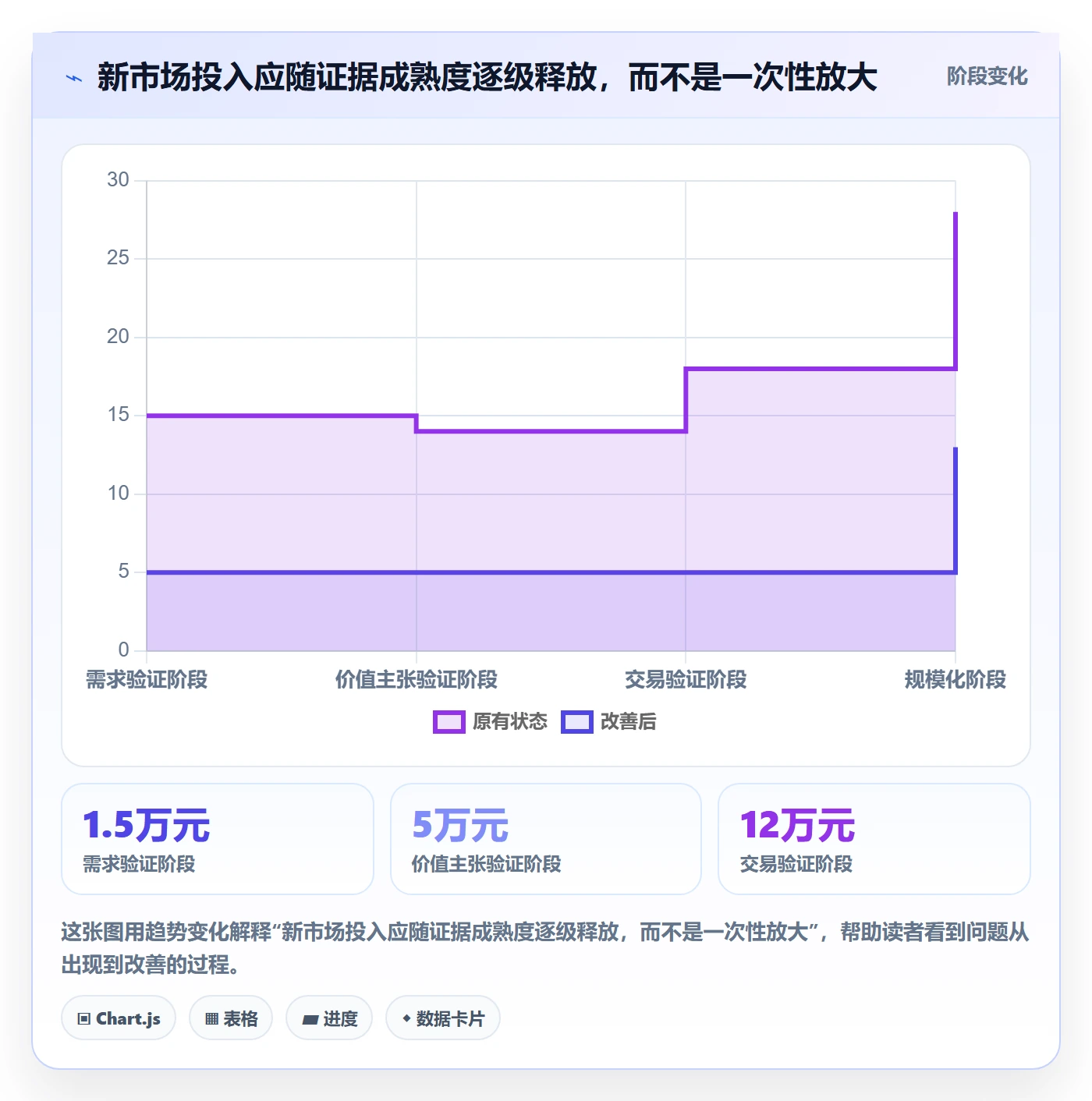Click the 交易验证阶段 x-axis label

pyautogui.click(x=686, y=680)
